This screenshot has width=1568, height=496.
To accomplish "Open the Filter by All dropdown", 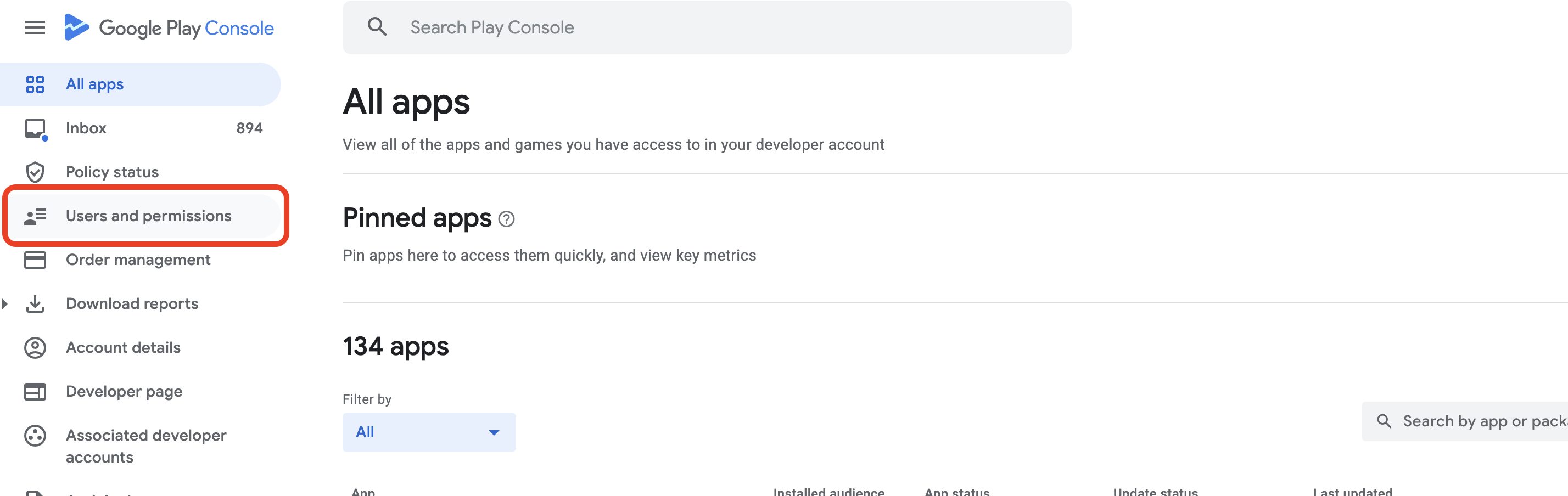I will coord(429,432).
